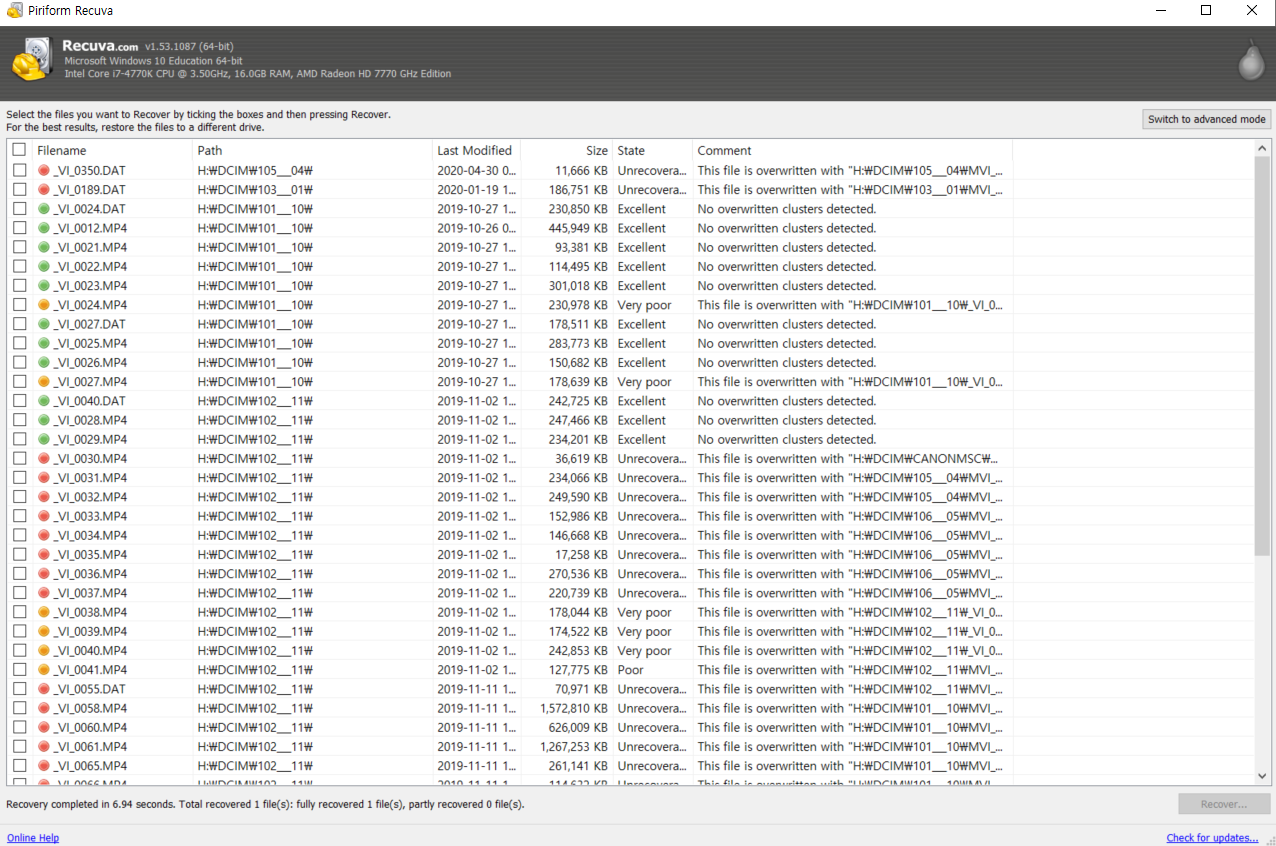Viewport: 1276px width, 846px height.
Task: Click Check for updates link
Action: point(1212,838)
